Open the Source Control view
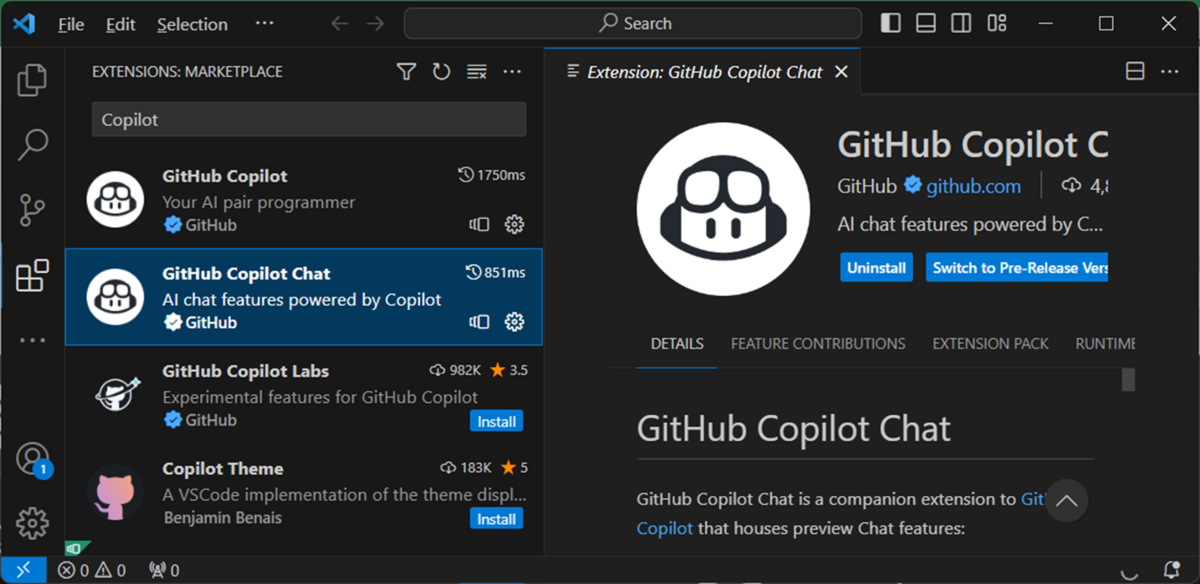 coord(32,210)
